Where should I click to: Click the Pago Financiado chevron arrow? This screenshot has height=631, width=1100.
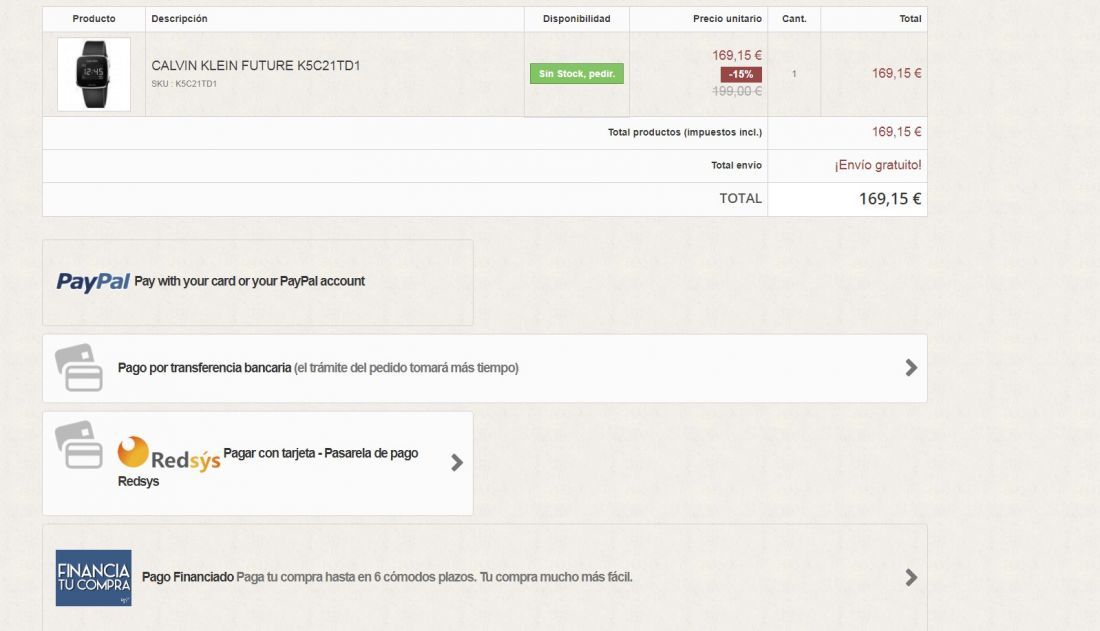click(911, 578)
